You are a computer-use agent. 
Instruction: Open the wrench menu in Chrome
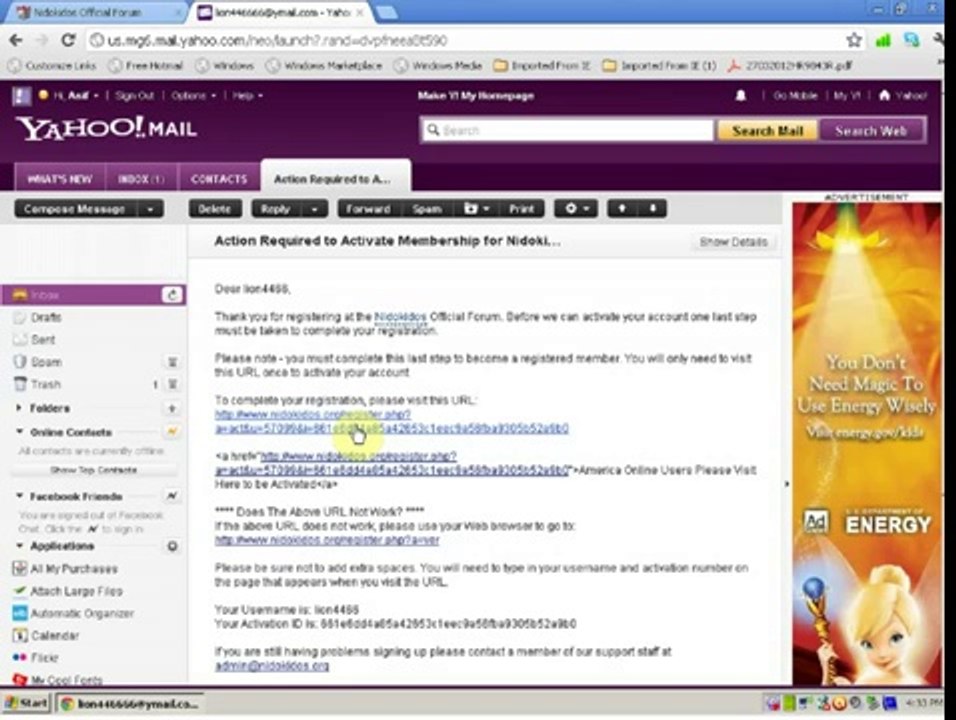pos(938,41)
